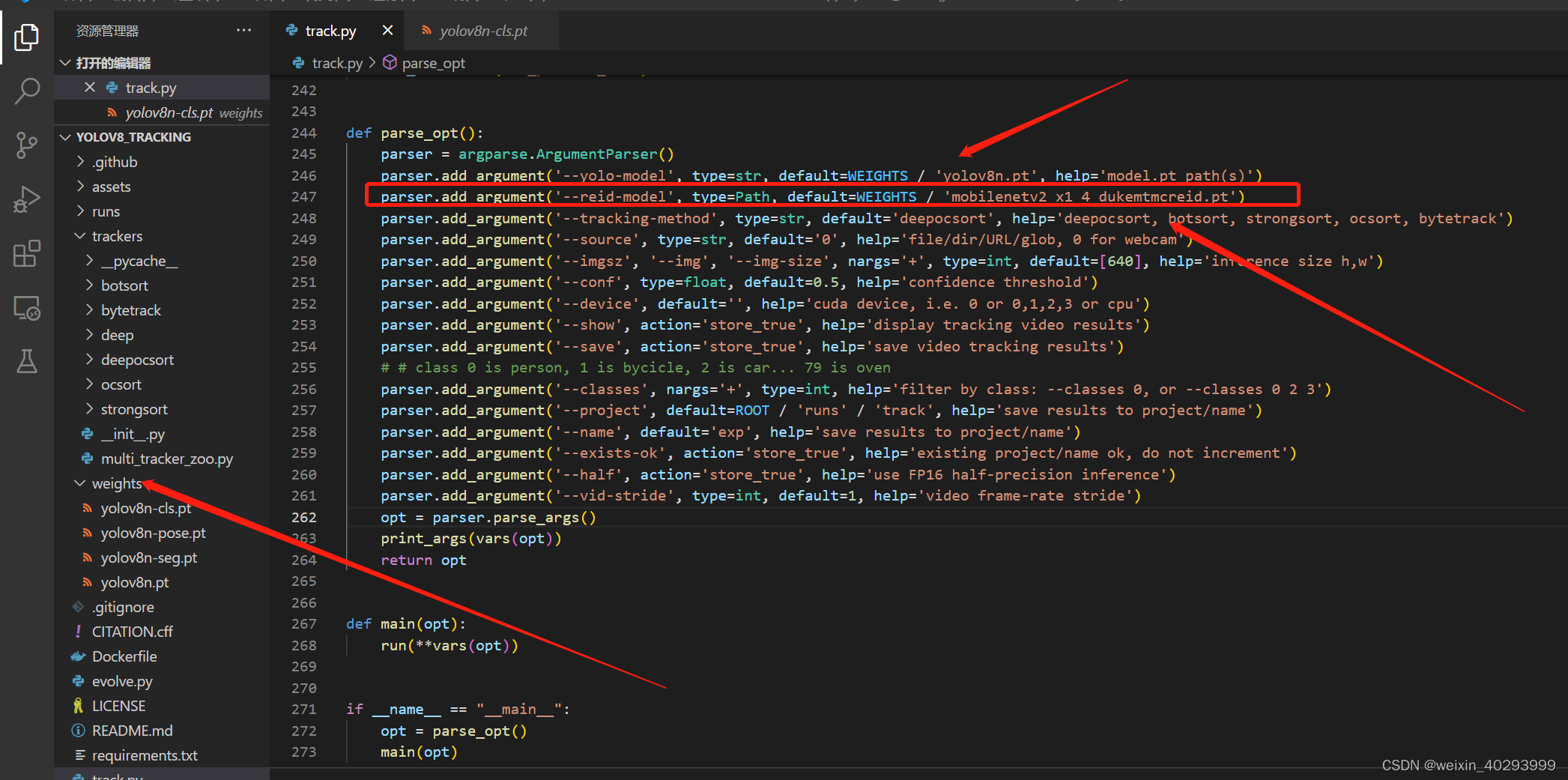Collapse the trackers folder
1568x780 pixels.
pyautogui.click(x=117, y=236)
